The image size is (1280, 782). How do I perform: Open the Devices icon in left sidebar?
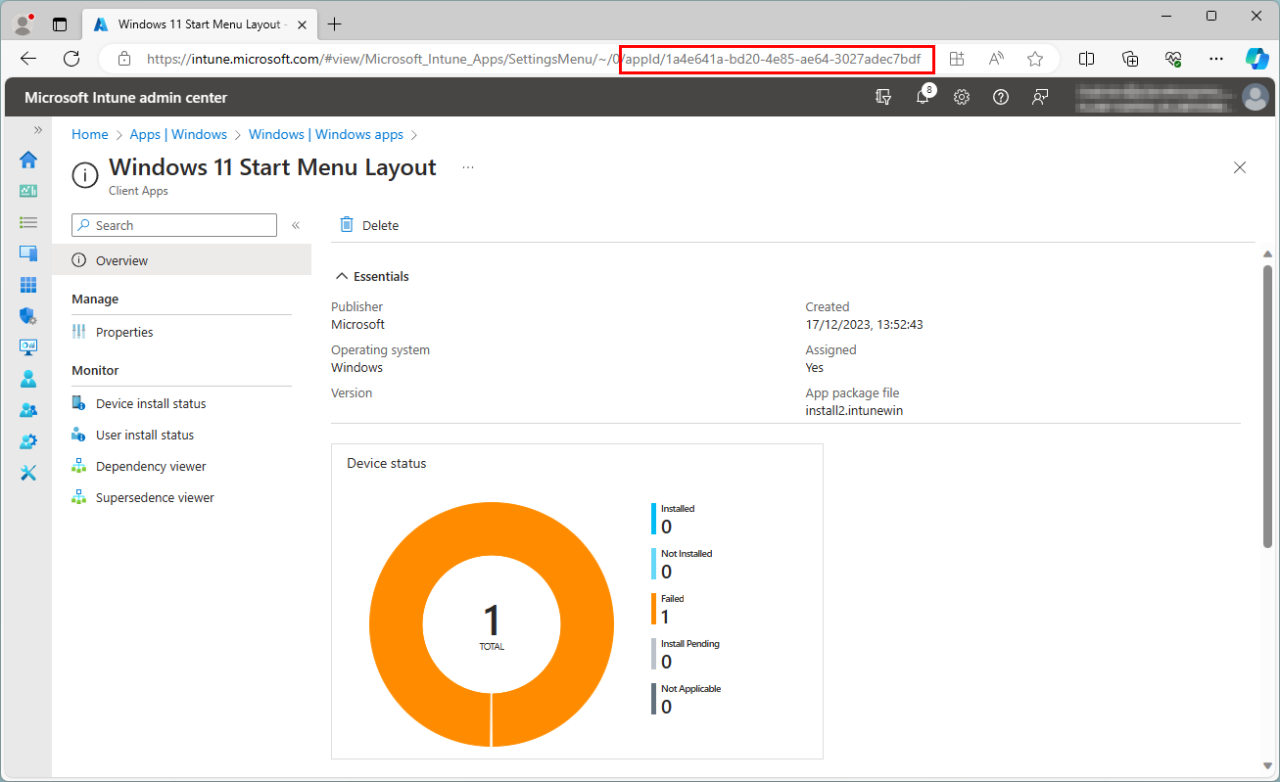[28, 254]
